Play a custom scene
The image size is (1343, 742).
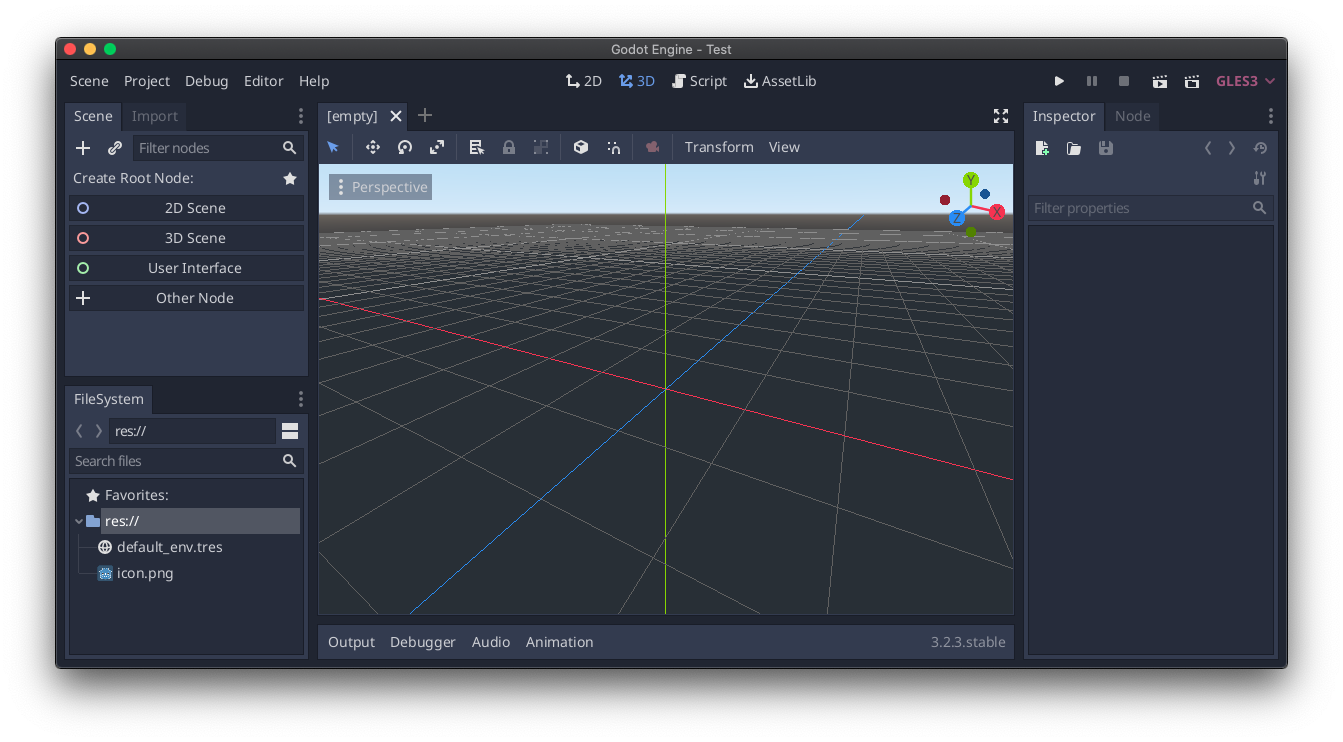[x=1192, y=81]
